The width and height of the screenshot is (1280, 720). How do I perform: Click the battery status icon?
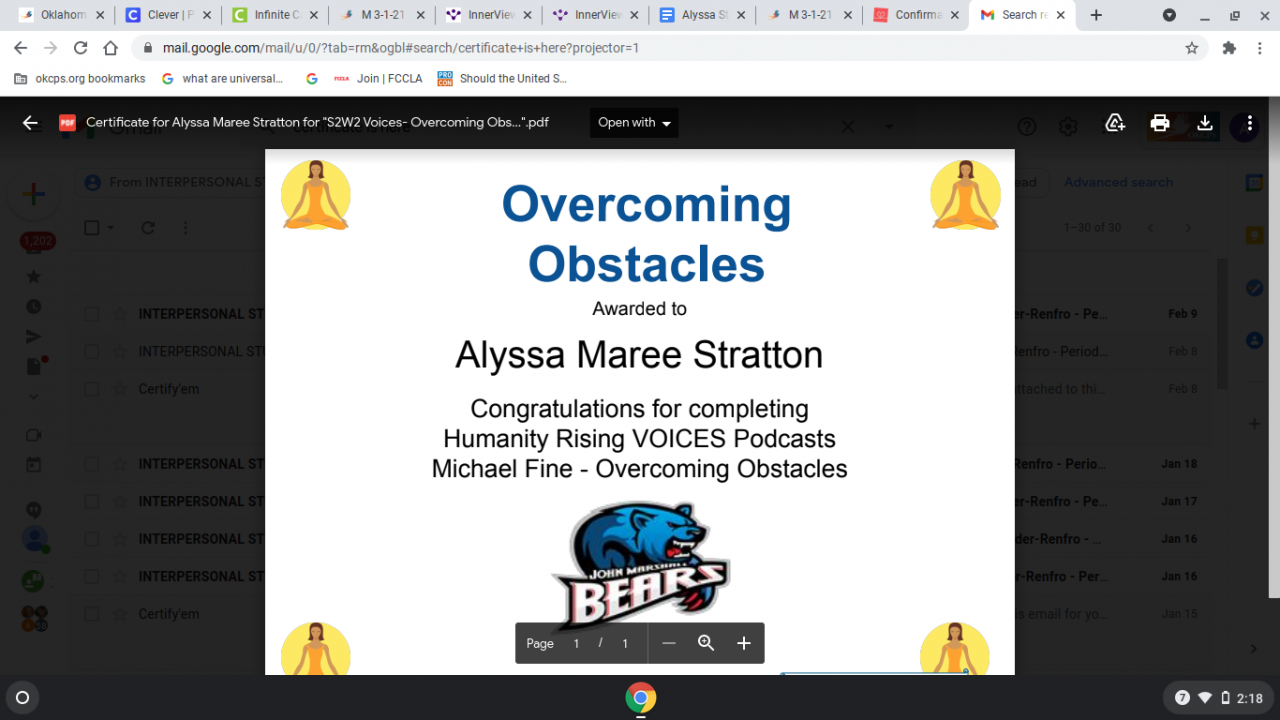pyautogui.click(x=1226, y=698)
